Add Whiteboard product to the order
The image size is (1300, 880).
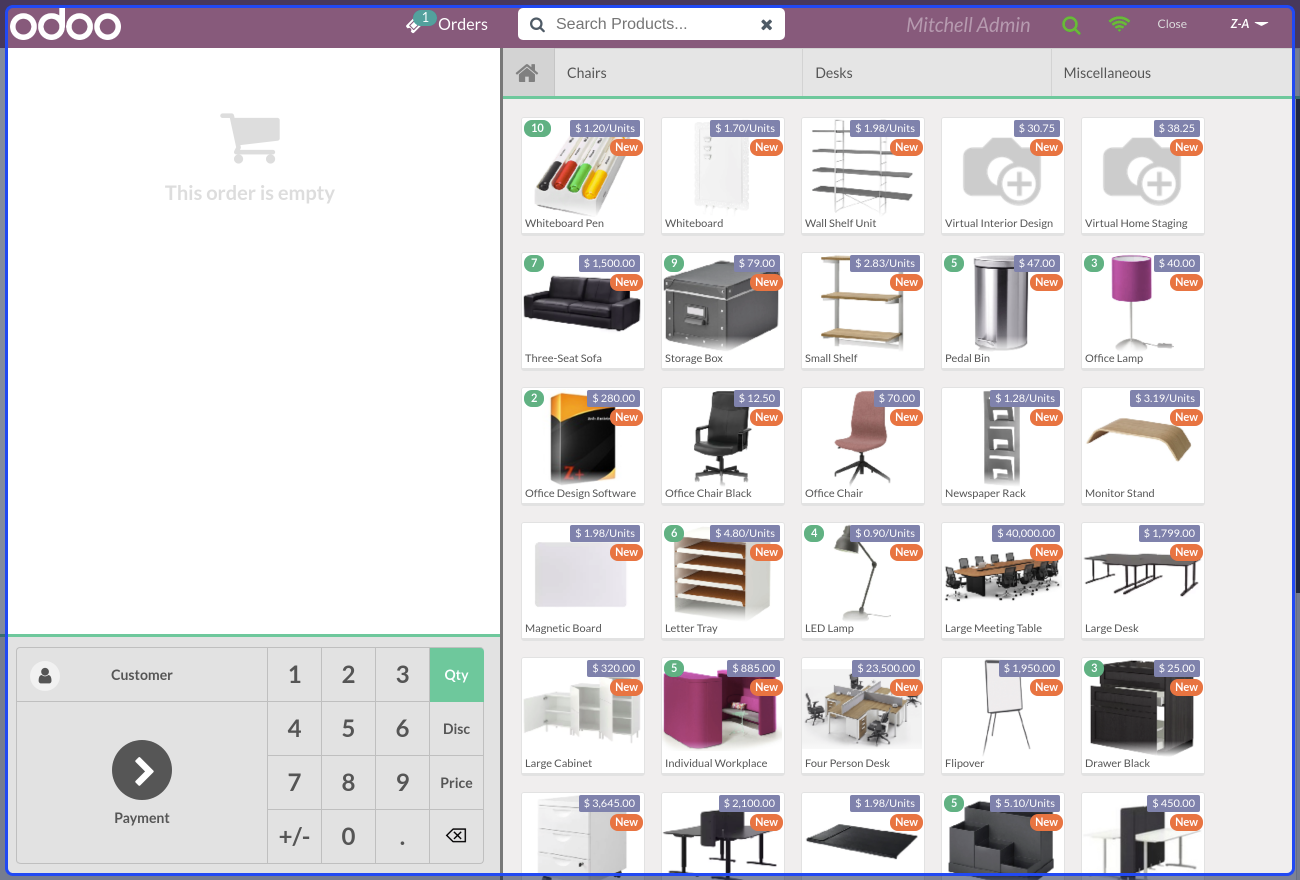click(723, 176)
